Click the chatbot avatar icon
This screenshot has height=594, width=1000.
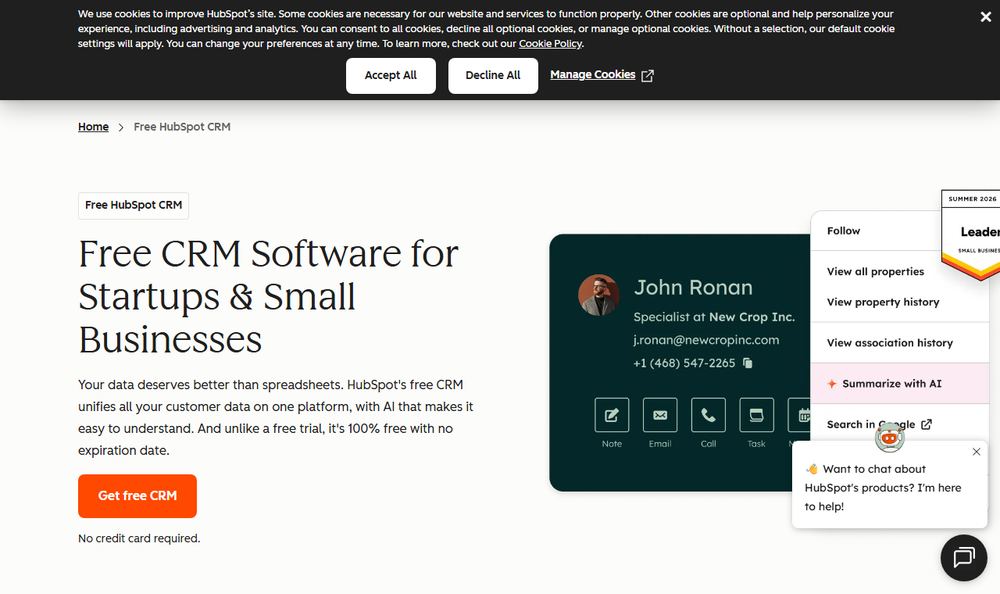tap(890, 437)
